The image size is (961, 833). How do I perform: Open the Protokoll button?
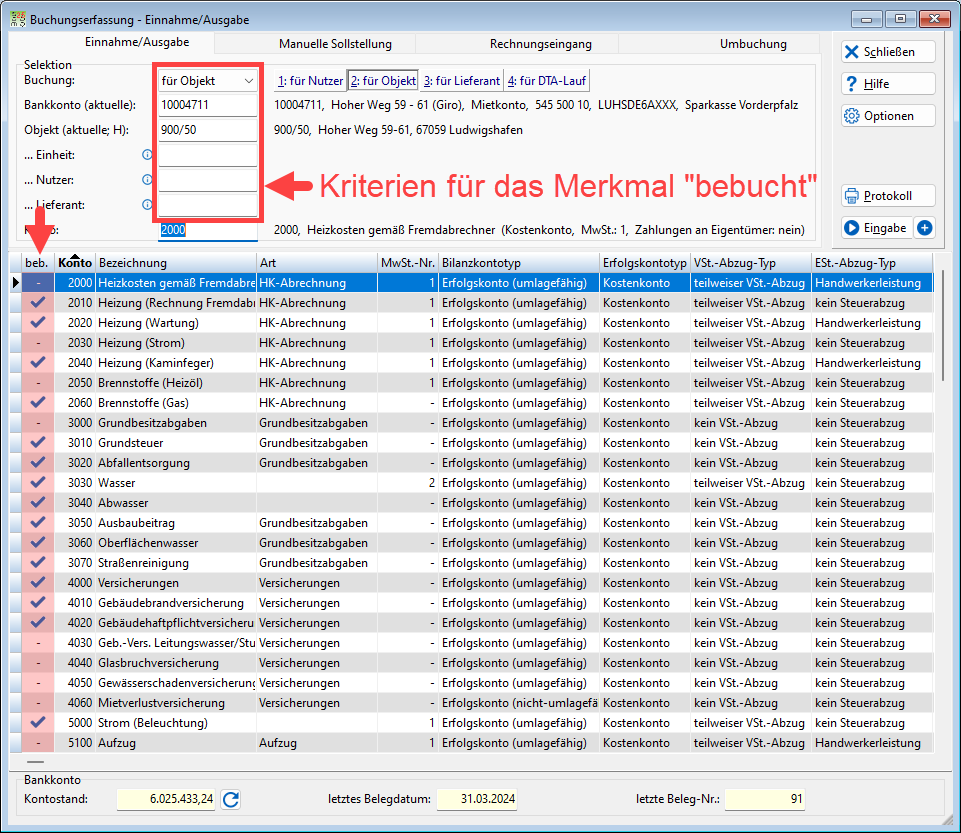pyautogui.click(x=888, y=196)
